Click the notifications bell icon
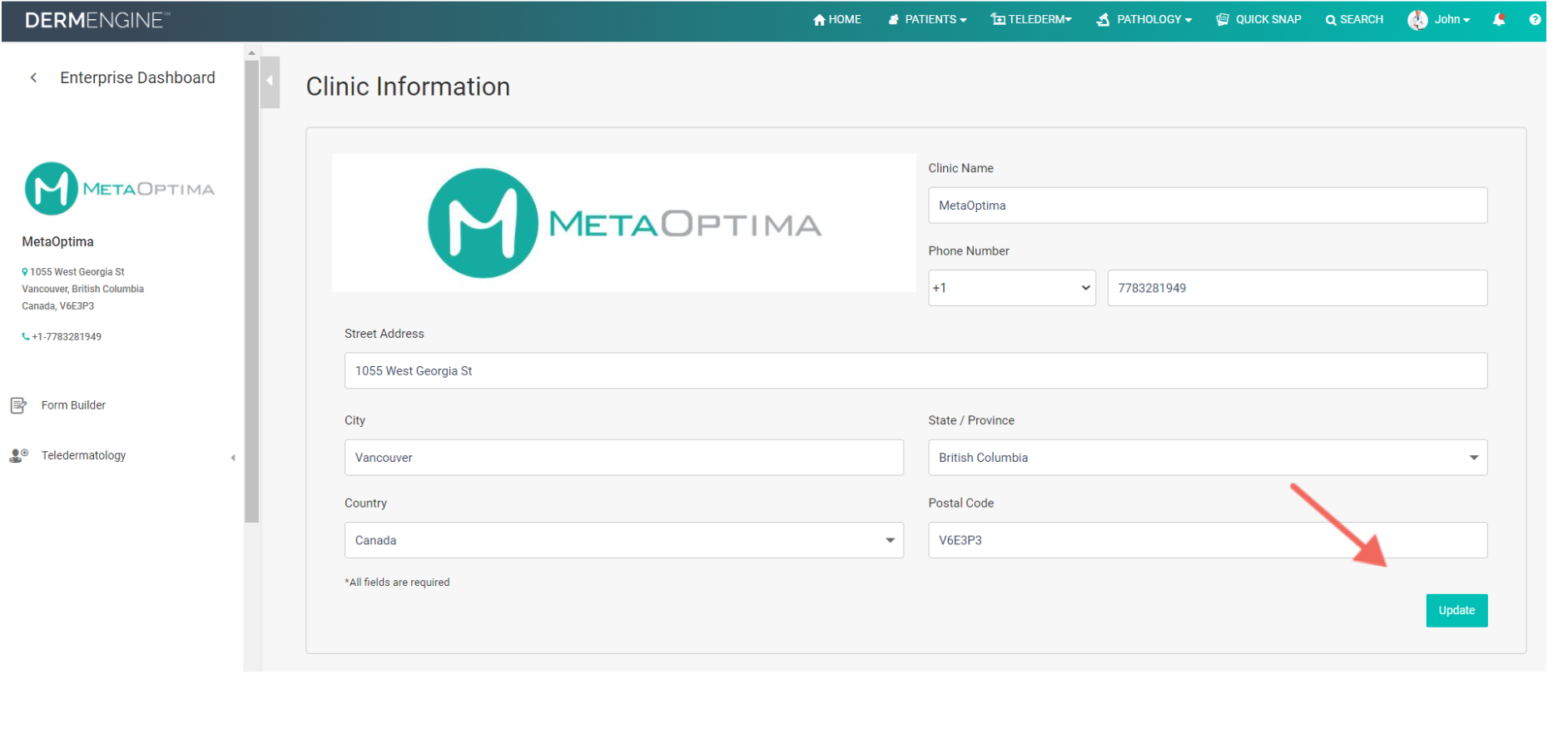1568x734 pixels. [x=1499, y=19]
